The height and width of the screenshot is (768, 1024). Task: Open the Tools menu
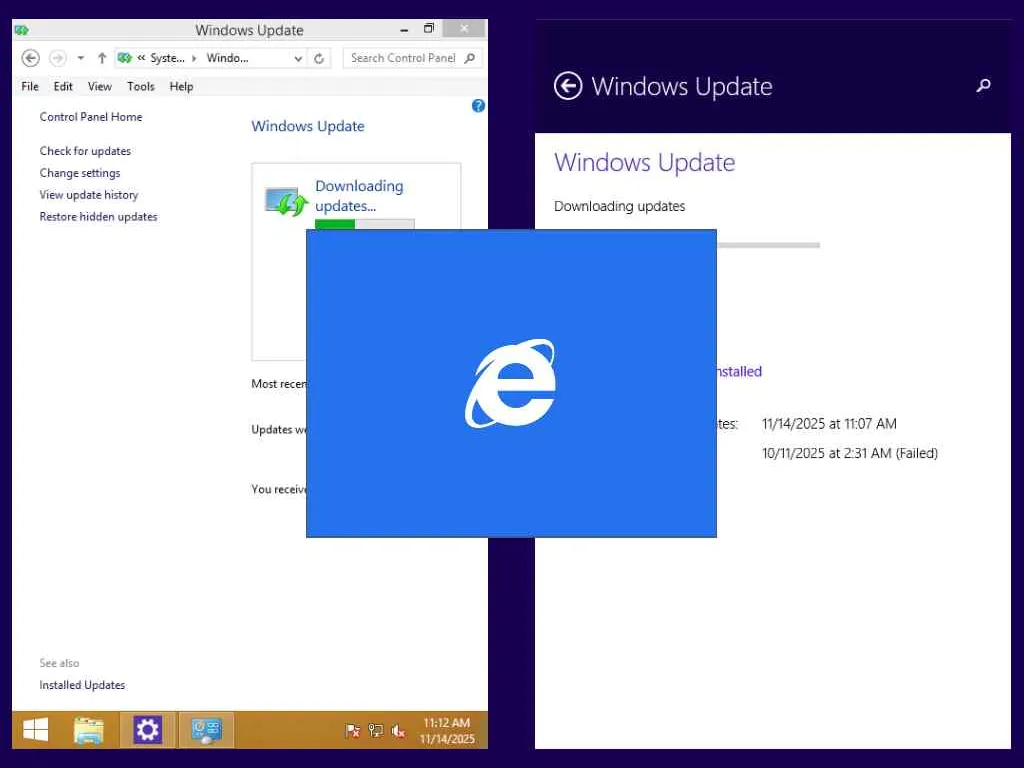point(140,86)
